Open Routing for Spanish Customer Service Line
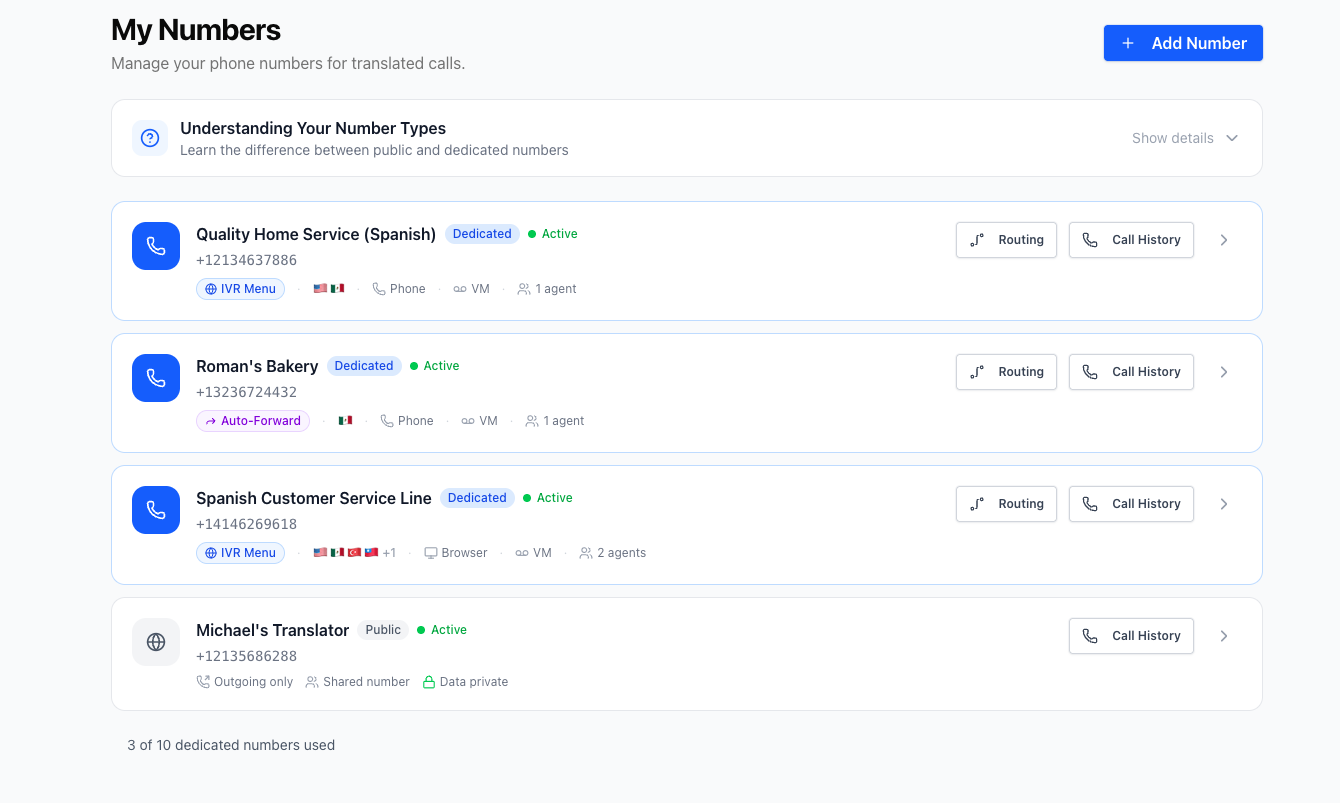 click(x=1006, y=504)
